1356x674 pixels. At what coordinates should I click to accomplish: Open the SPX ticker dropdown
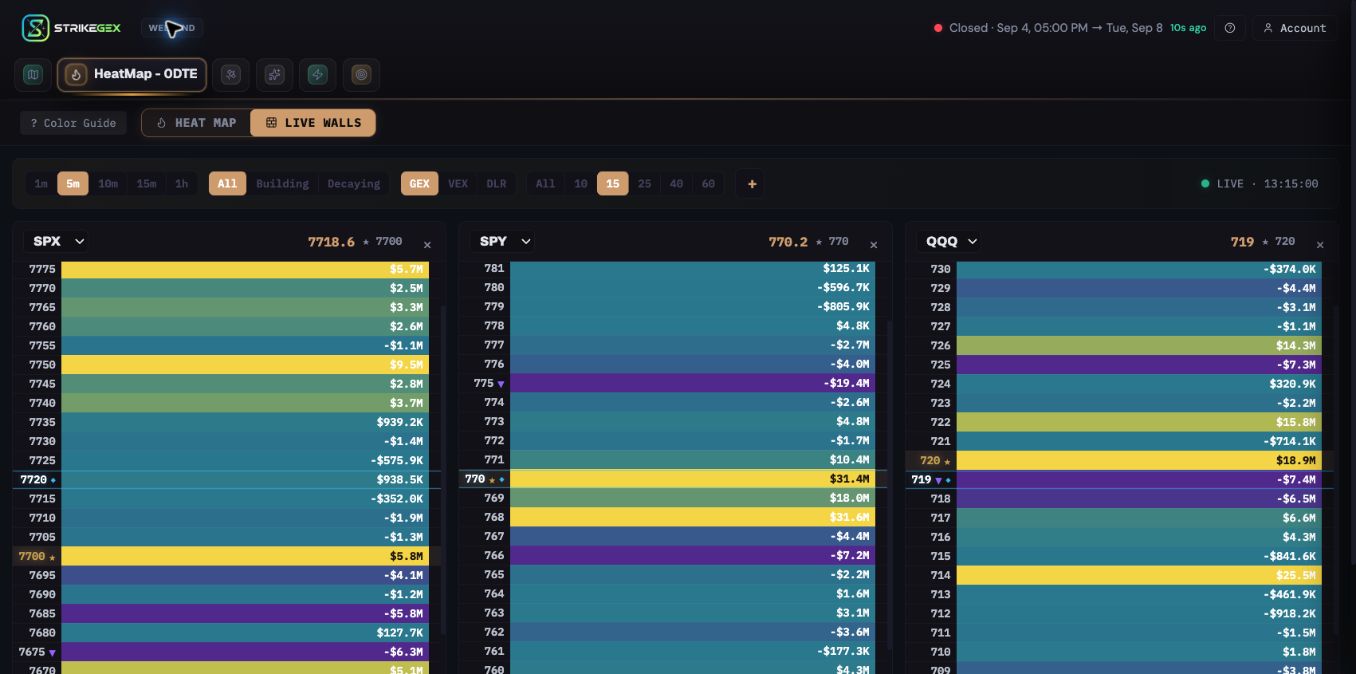tap(59, 241)
